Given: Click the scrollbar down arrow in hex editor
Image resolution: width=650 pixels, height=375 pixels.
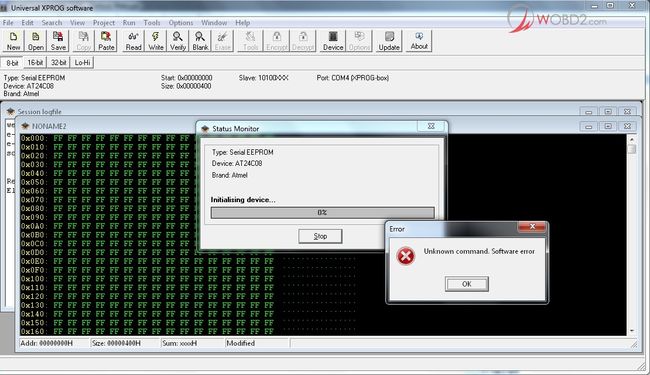Looking at the screenshot, I should pos(632,331).
